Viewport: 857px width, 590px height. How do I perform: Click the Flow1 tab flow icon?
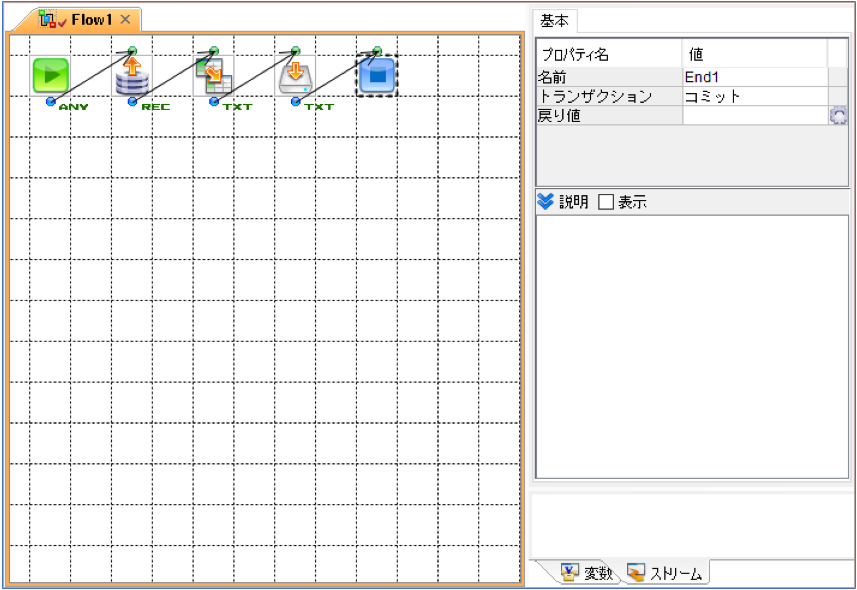click(48, 19)
